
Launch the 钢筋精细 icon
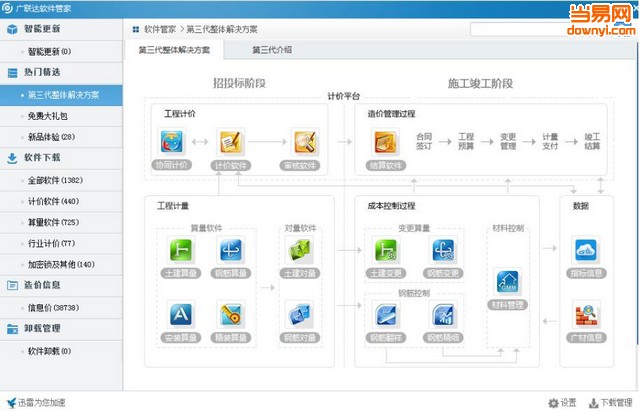443,314
